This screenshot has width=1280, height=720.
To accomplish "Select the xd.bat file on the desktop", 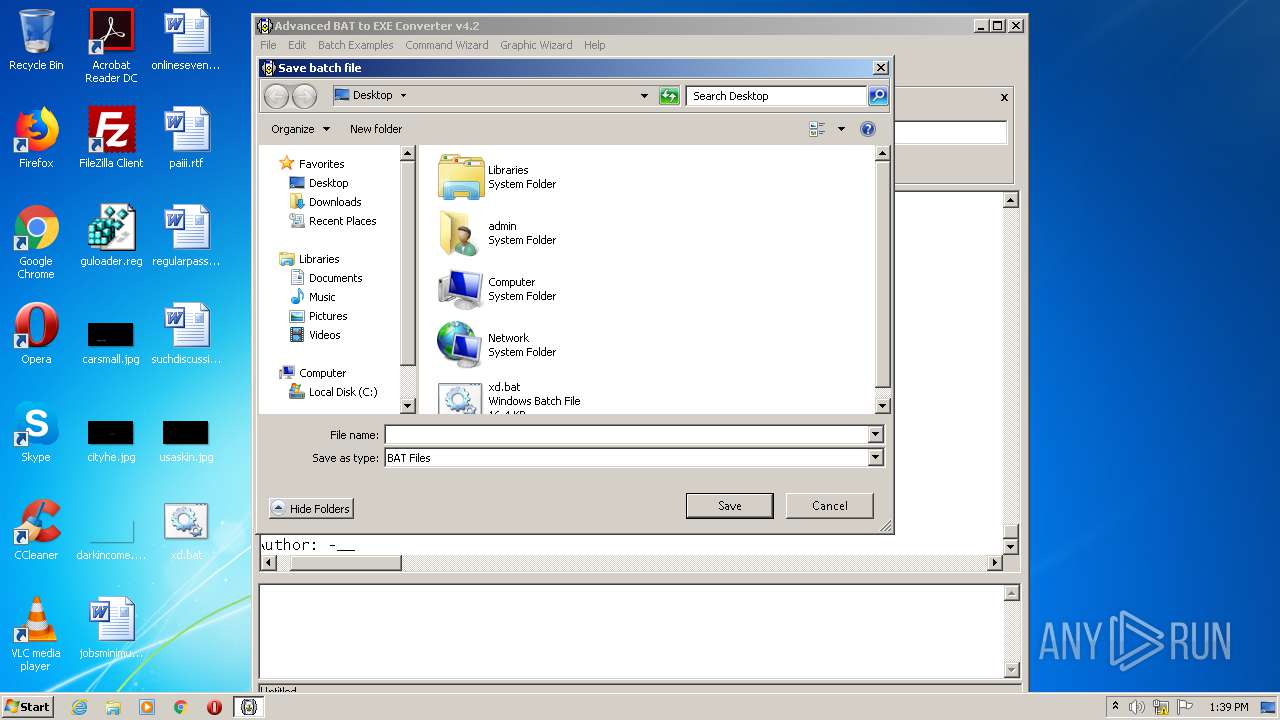I will (186, 530).
